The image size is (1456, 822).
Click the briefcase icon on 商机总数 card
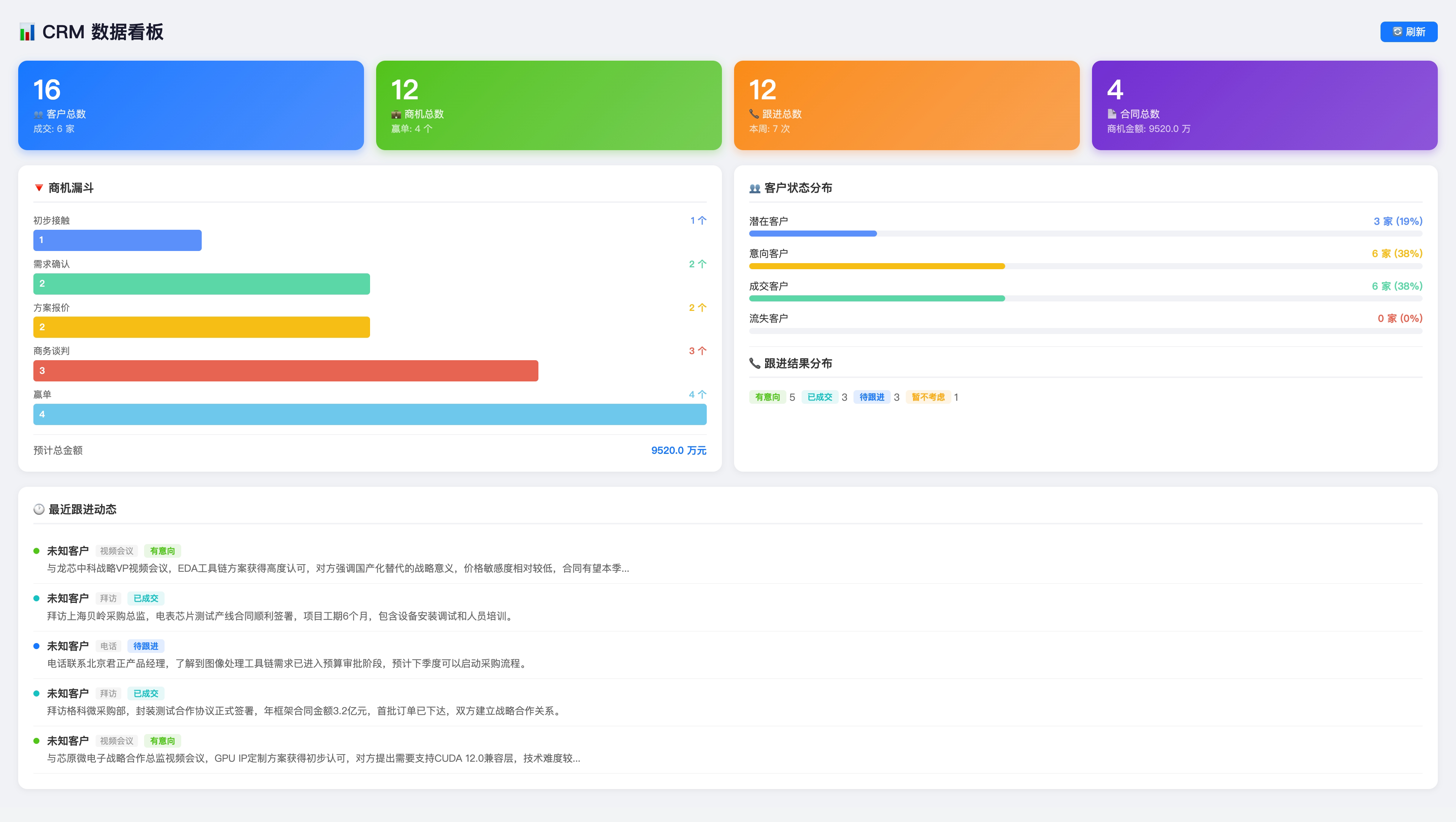pos(396,114)
